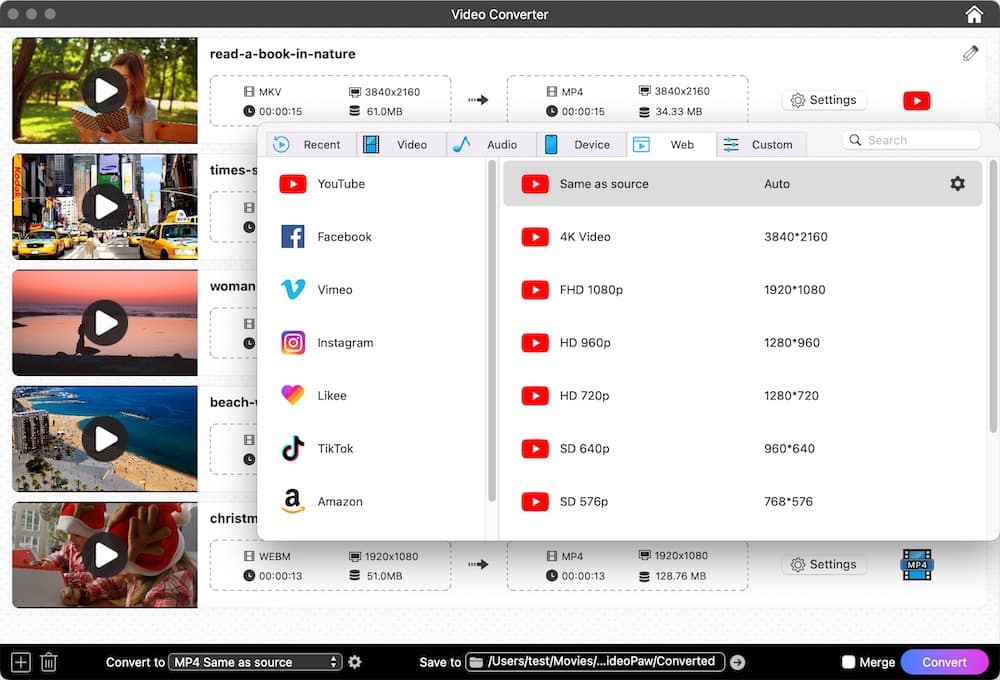Remove files using the trash icon
This screenshot has width=1000, height=680.
click(x=48, y=661)
